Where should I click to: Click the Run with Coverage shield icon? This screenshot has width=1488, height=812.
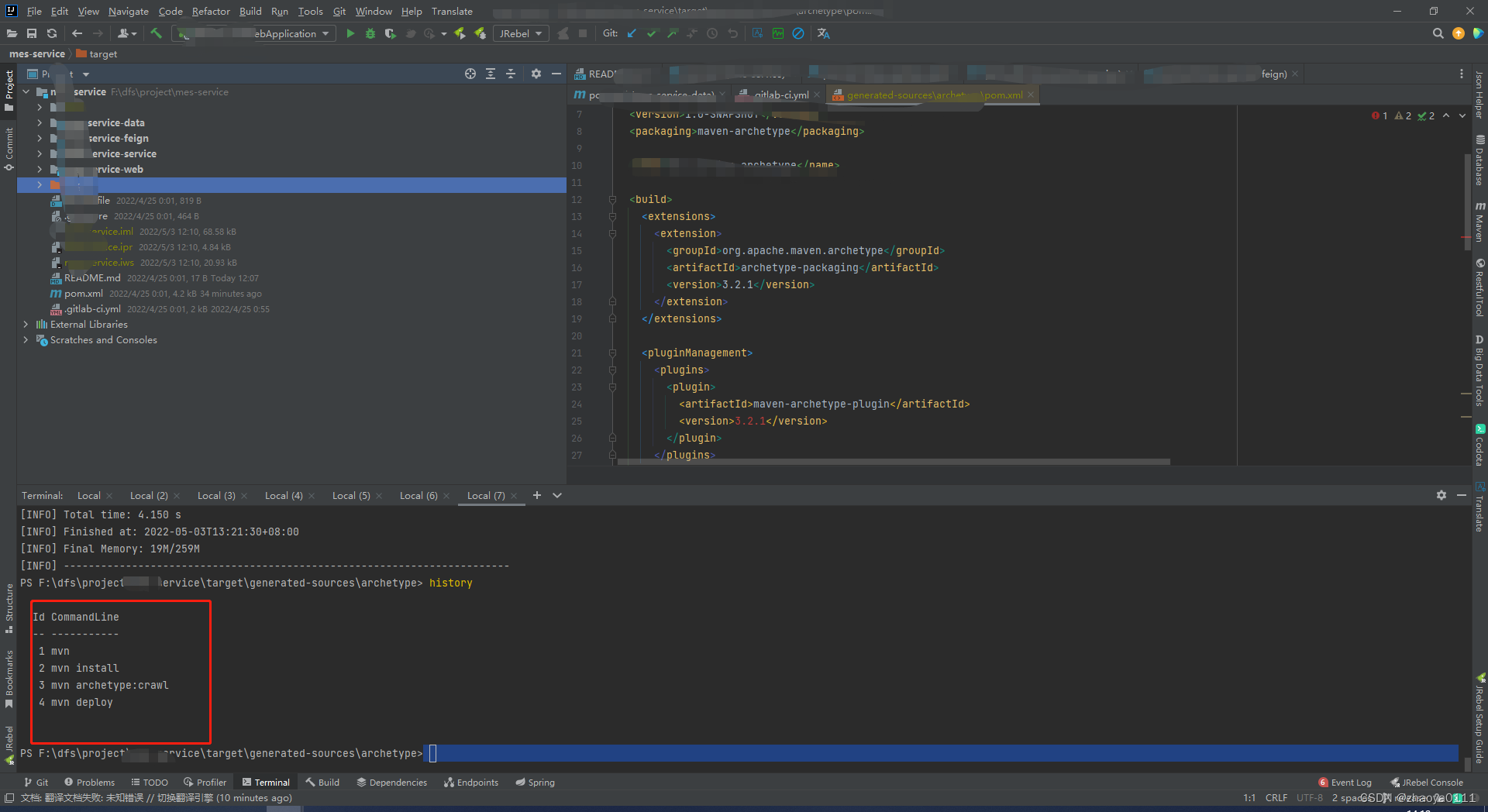[391, 33]
